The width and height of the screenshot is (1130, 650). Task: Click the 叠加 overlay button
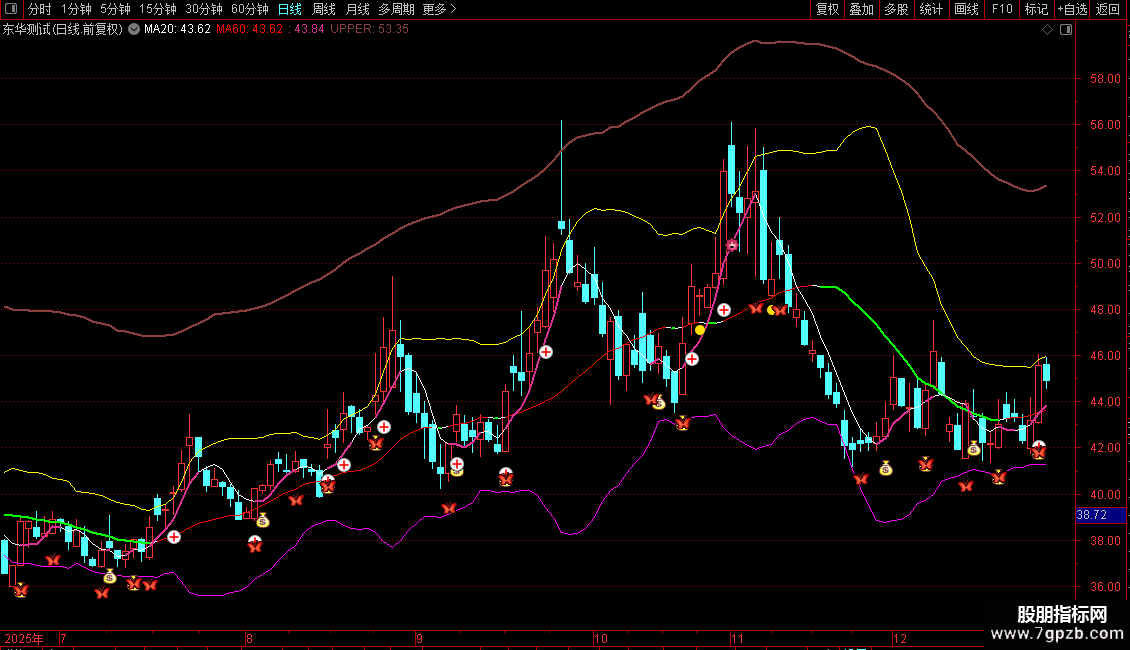(x=861, y=9)
